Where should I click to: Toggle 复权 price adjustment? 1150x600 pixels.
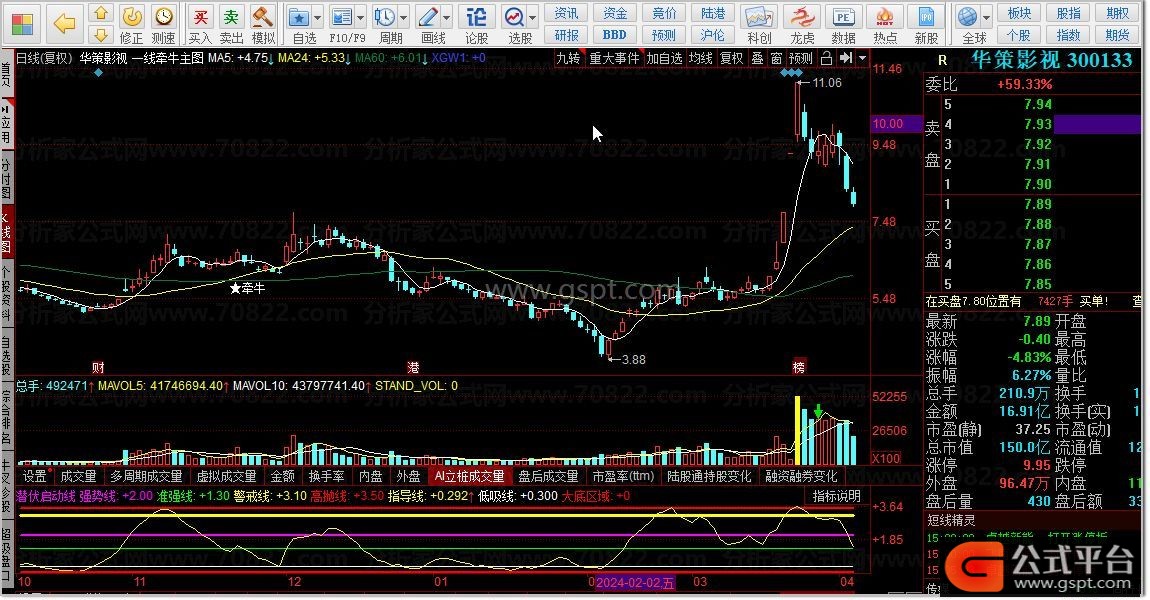pyautogui.click(x=731, y=58)
